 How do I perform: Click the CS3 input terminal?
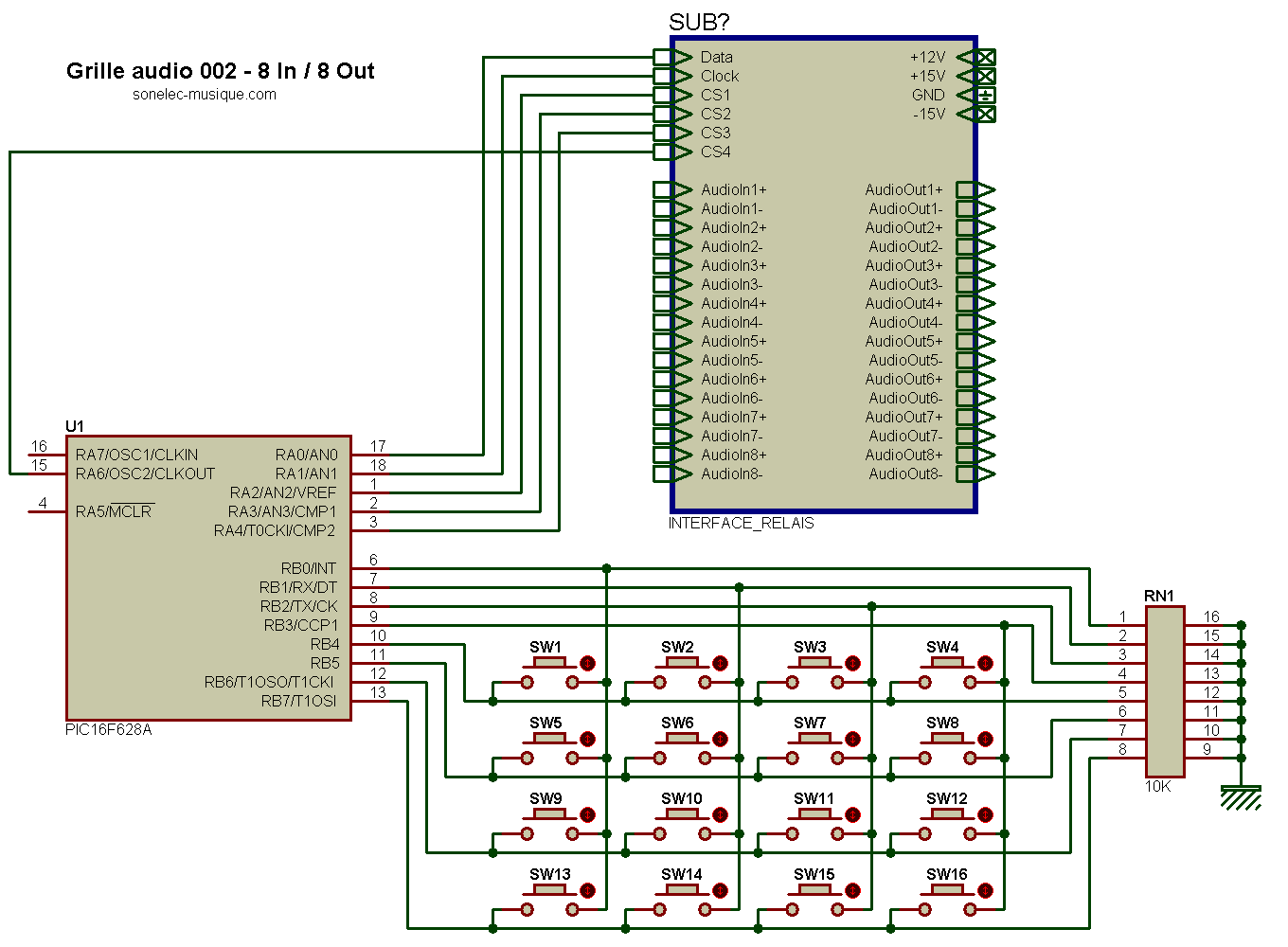pyautogui.click(x=672, y=133)
